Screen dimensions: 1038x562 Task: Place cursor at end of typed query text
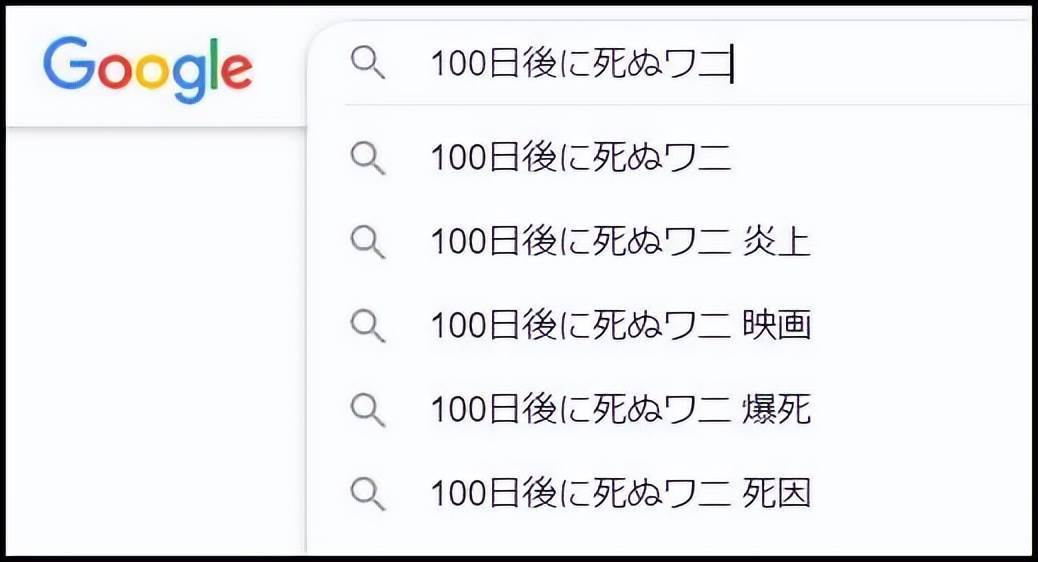pos(731,64)
